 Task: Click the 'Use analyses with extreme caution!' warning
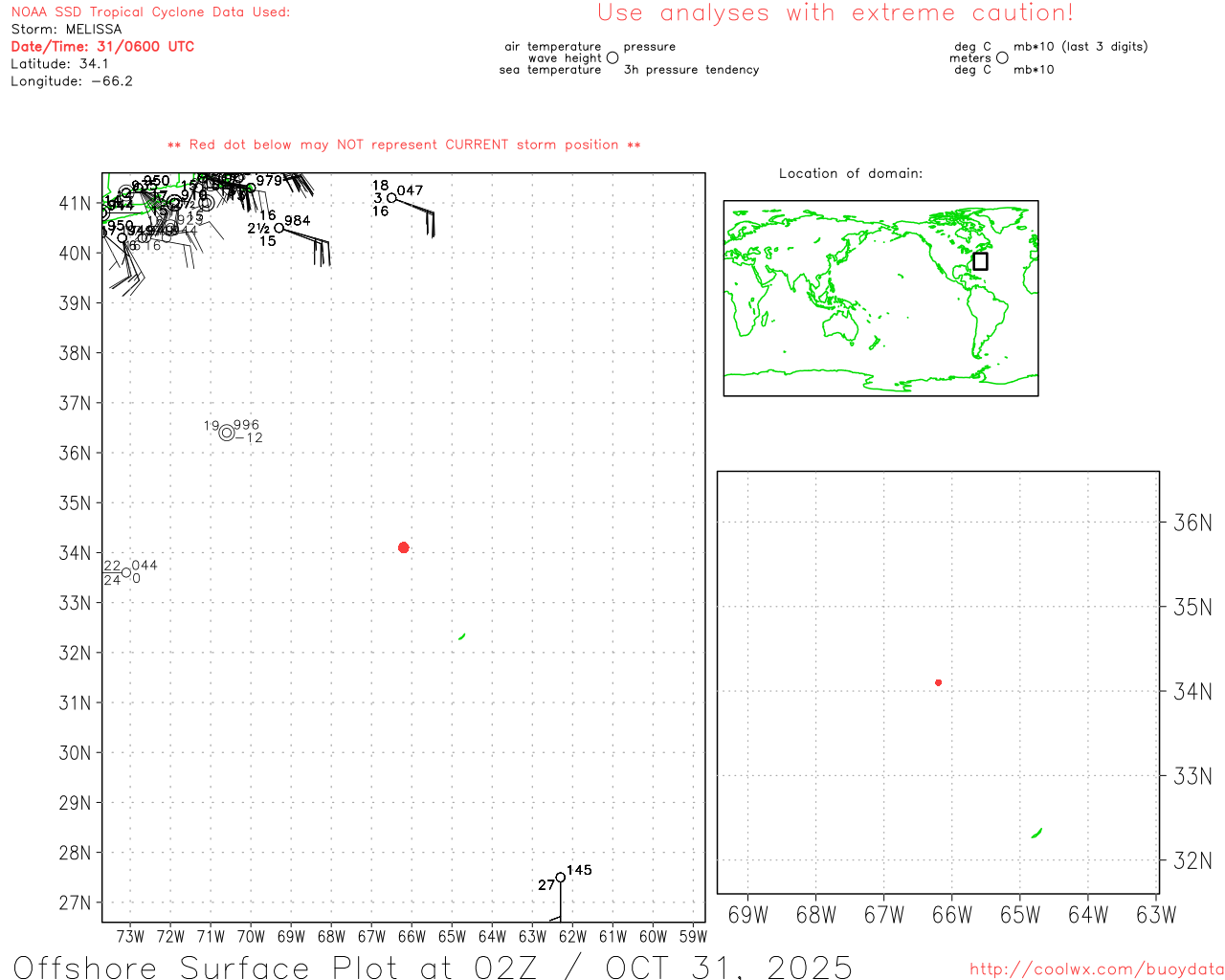coord(835,13)
